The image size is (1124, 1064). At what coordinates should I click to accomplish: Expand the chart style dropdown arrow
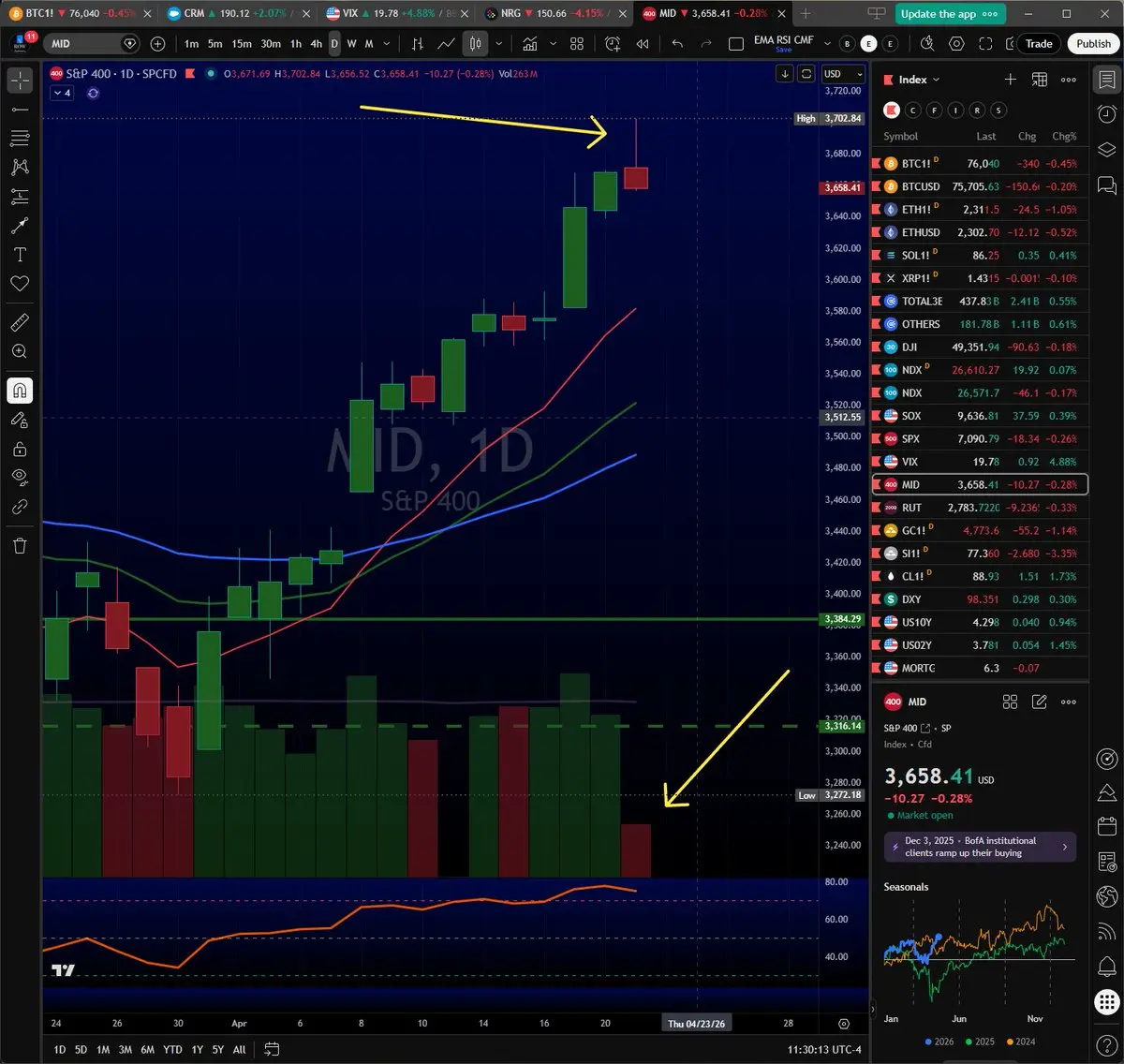[x=499, y=44]
